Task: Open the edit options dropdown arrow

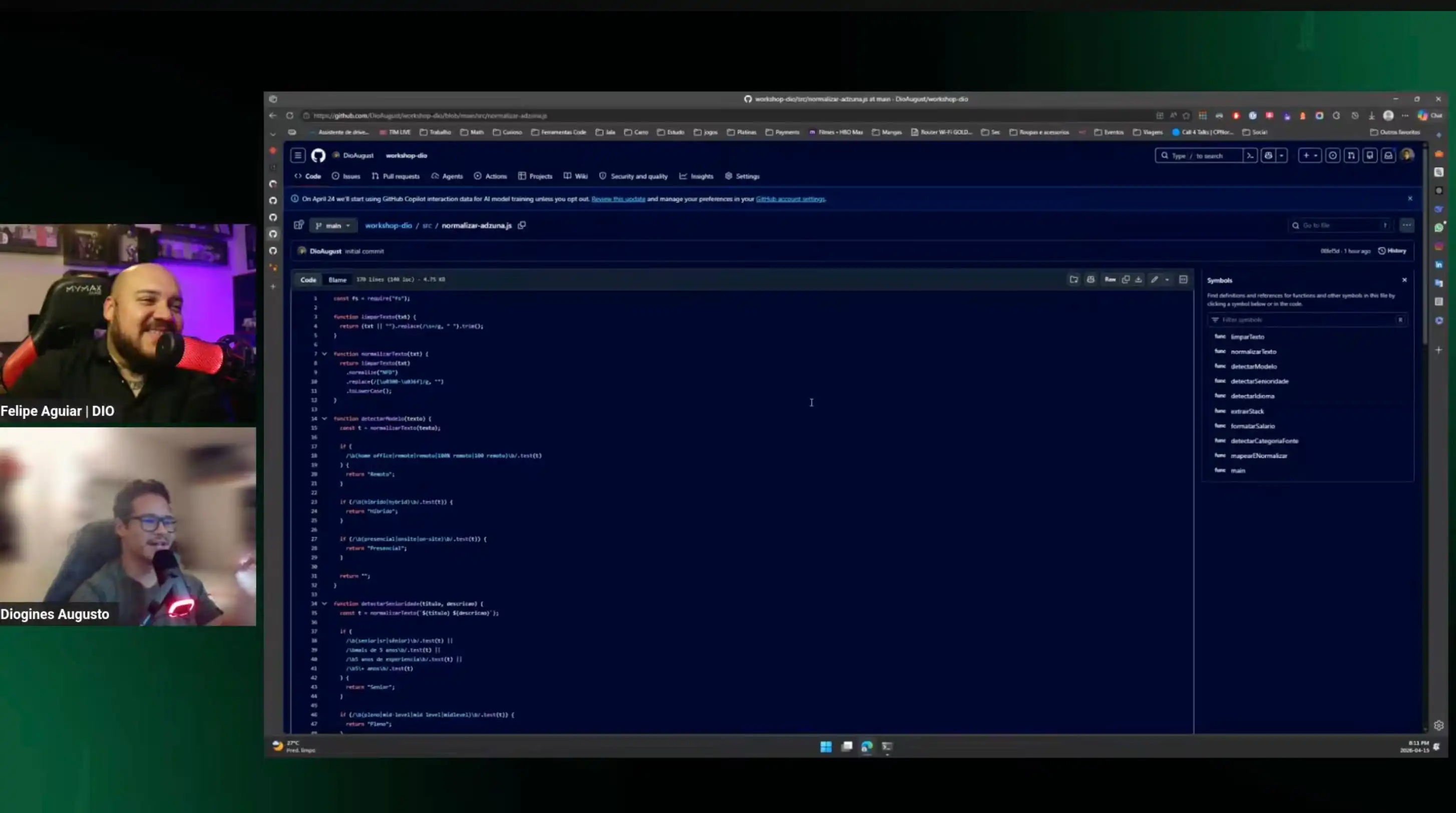Action: click(x=1167, y=280)
